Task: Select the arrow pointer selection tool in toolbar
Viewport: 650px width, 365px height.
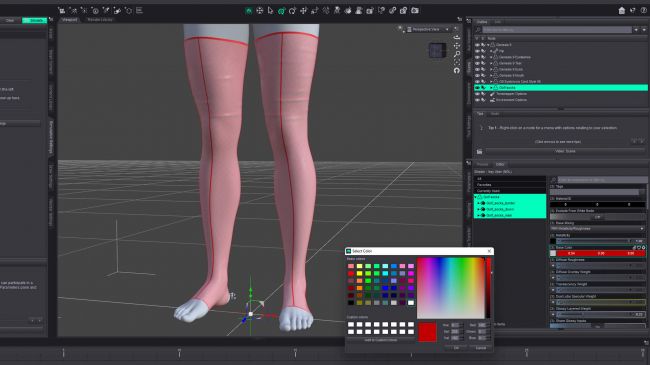Action: point(270,11)
